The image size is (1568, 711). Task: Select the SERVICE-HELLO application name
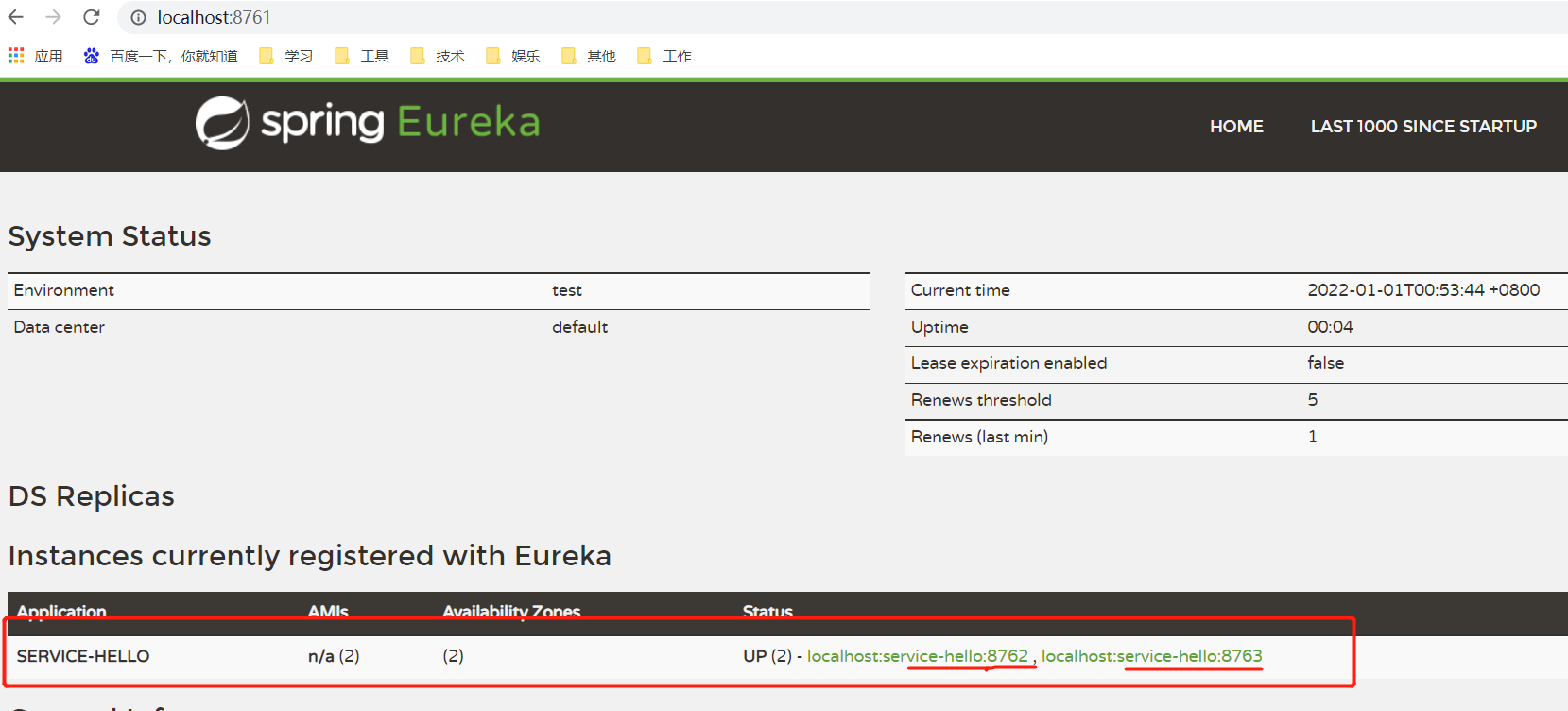pyautogui.click(x=83, y=656)
